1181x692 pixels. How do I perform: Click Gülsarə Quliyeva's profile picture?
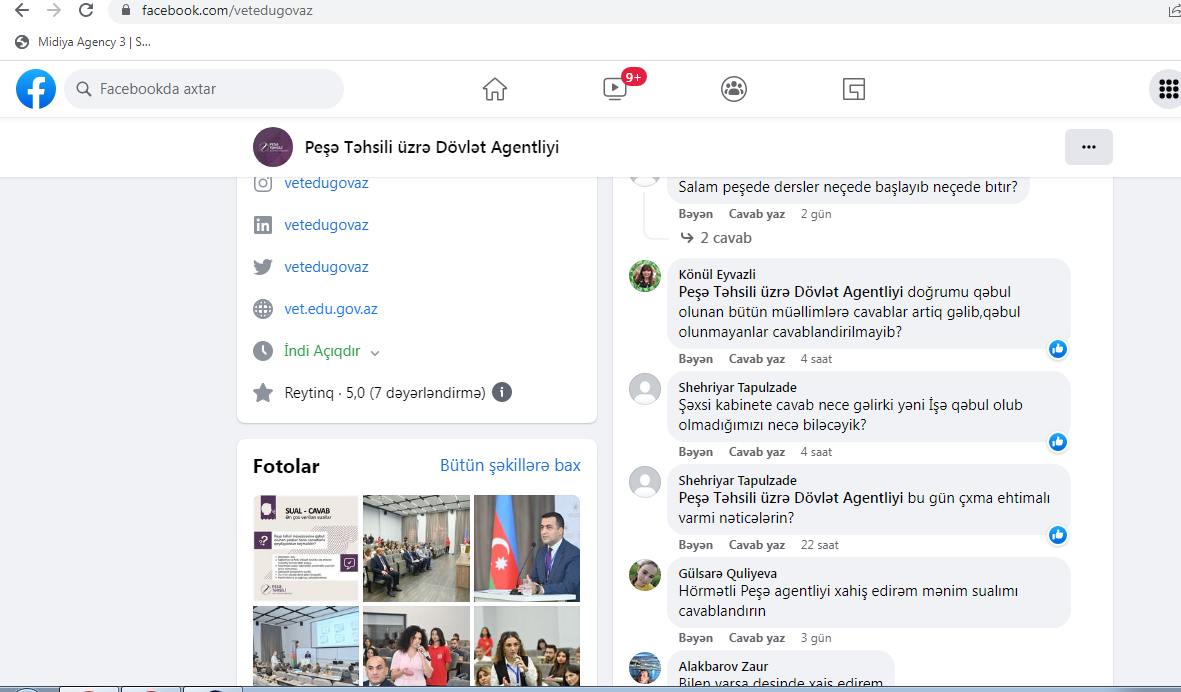(x=645, y=575)
